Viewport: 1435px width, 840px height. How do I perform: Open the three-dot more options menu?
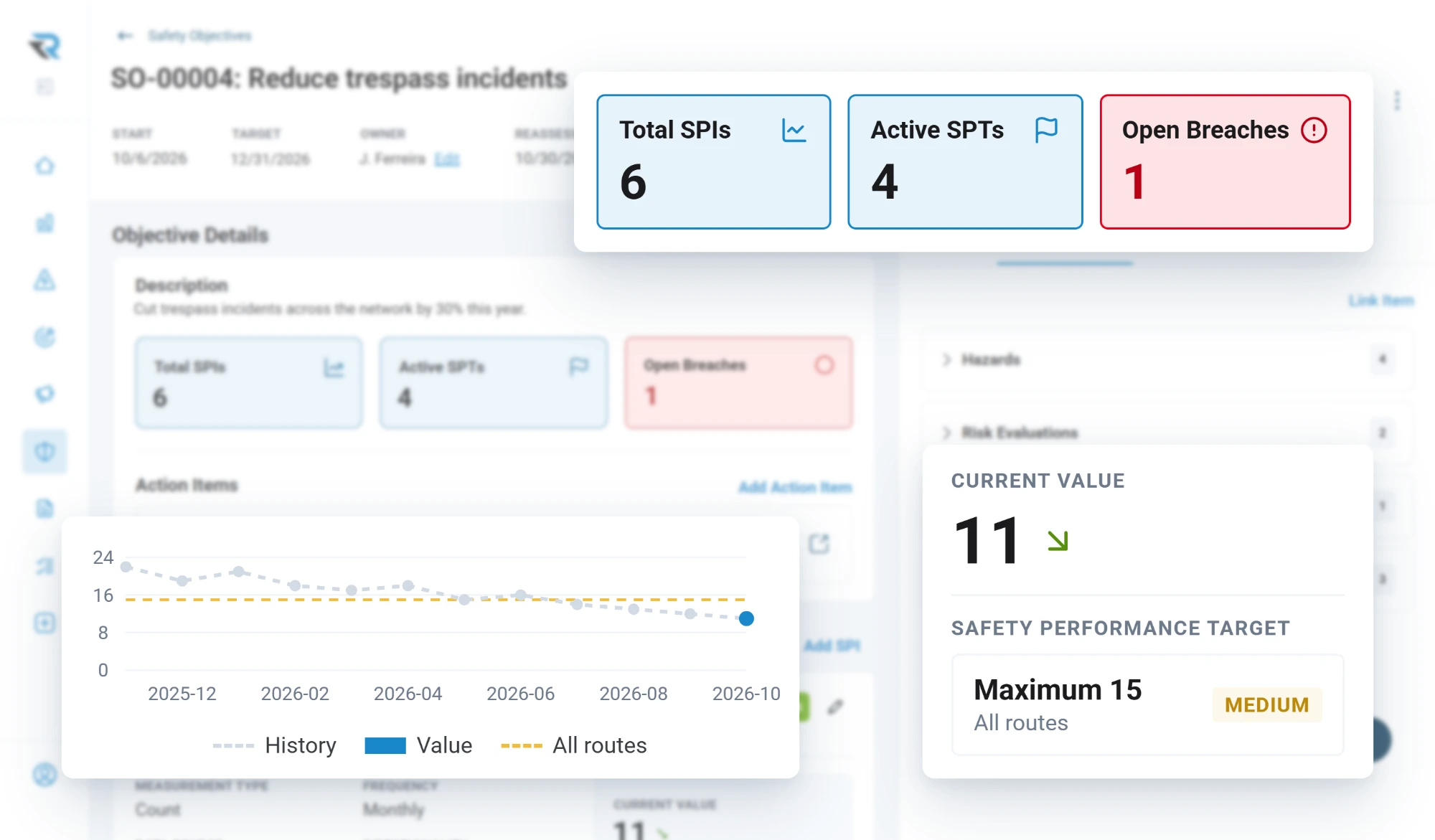(x=1396, y=100)
